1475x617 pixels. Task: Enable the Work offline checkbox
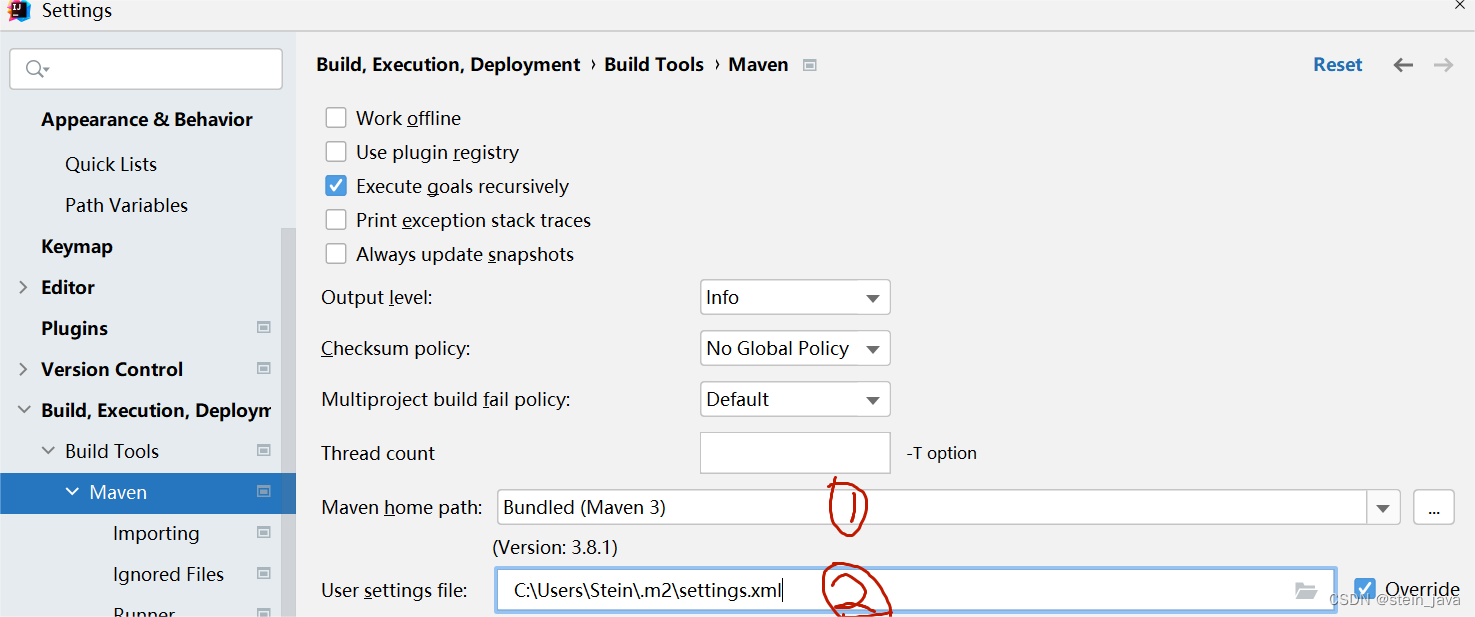click(336, 118)
